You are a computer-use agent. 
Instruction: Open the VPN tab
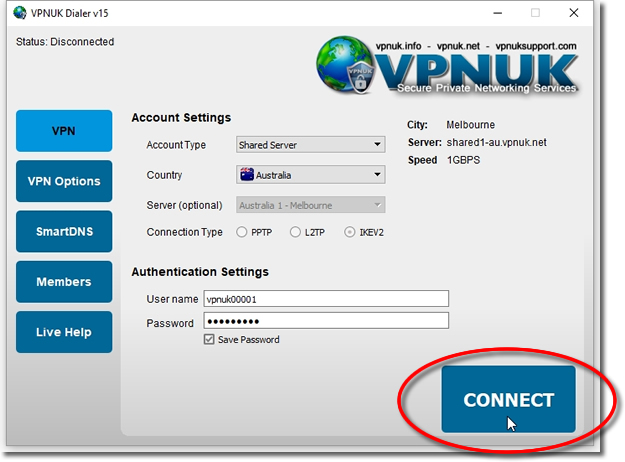tap(64, 131)
